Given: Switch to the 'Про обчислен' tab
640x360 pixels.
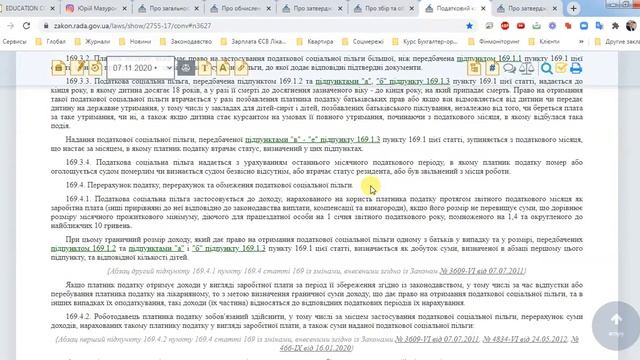Looking at the screenshot, I should point(240,8).
